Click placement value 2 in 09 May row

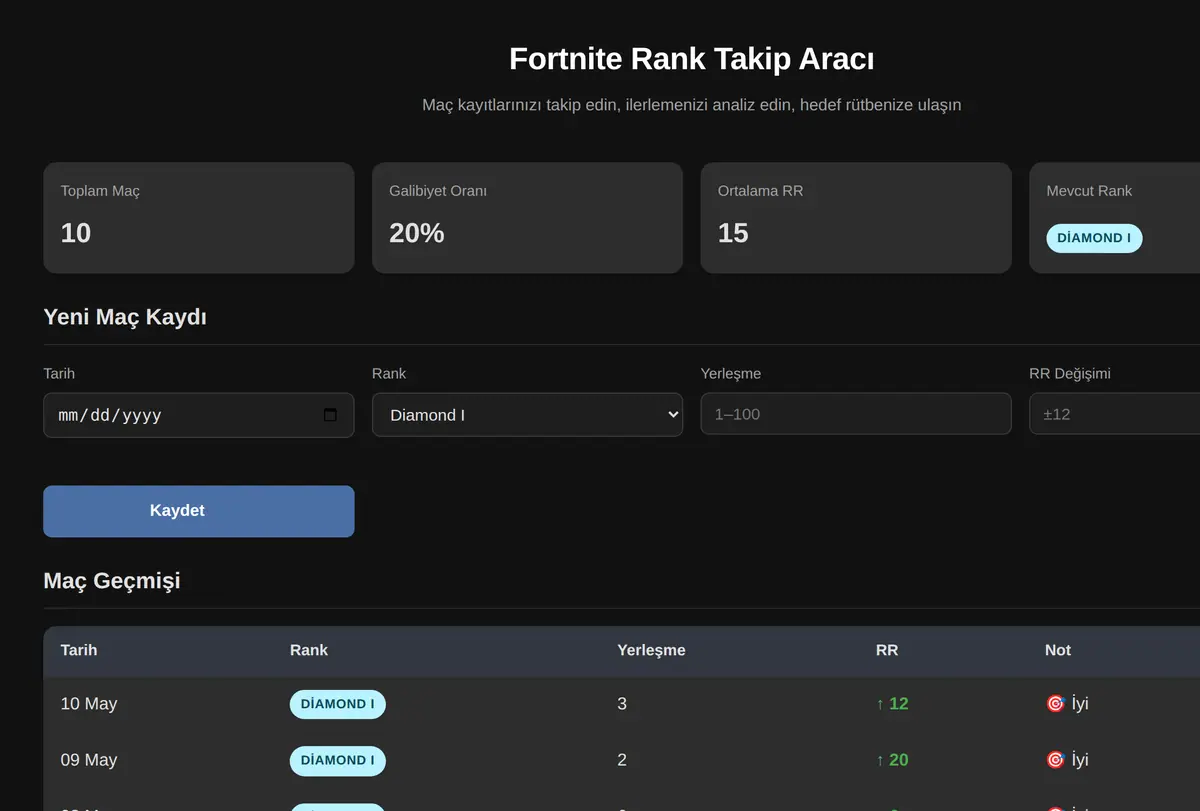(622, 760)
